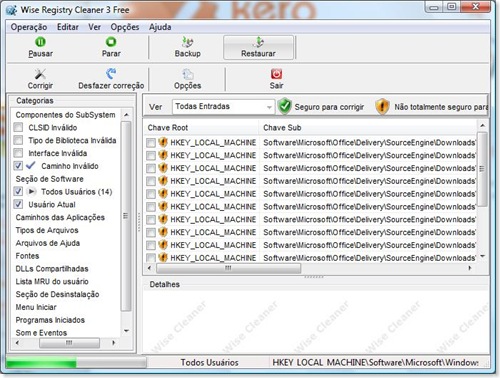
Task: Click the Chave Sub column header
Action: click(x=368, y=128)
